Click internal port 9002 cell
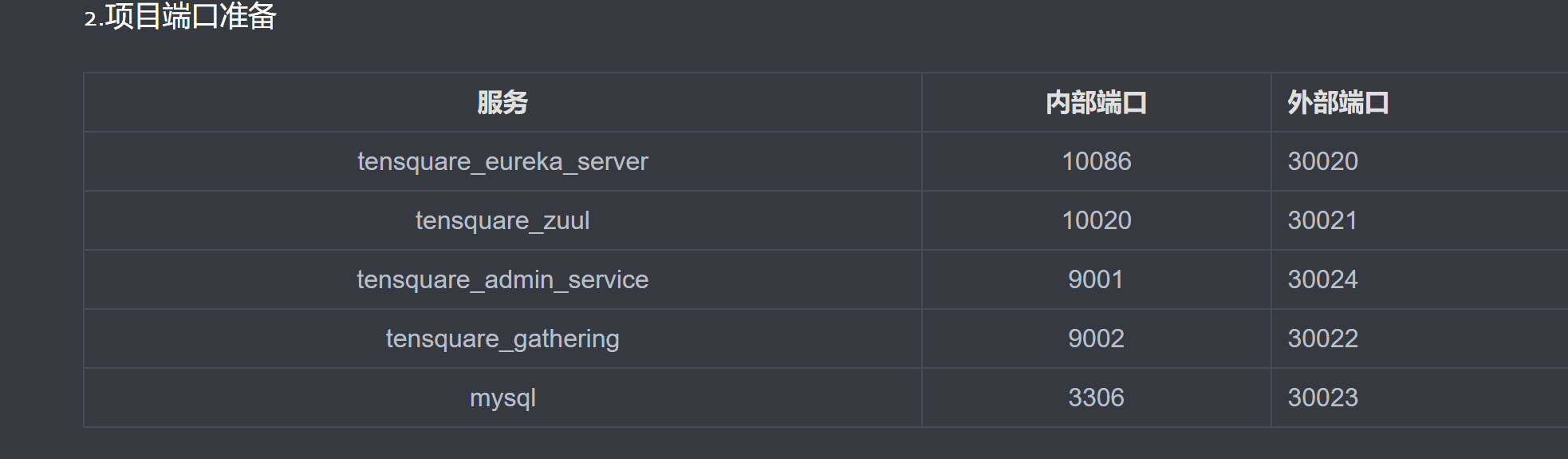Image resolution: width=1568 pixels, height=459 pixels. click(1097, 339)
